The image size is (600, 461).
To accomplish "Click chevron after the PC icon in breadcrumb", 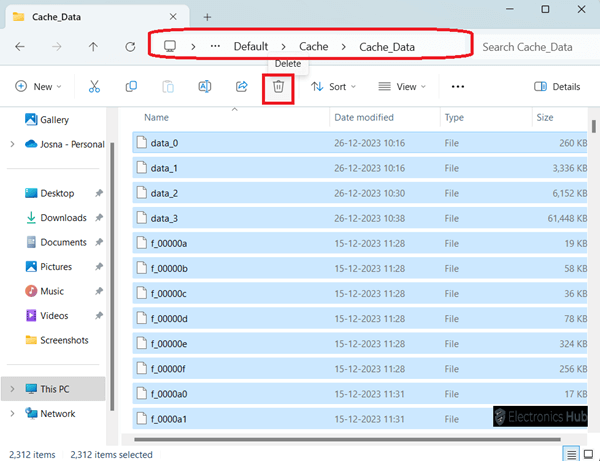I will pyautogui.click(x=193, y=47).
